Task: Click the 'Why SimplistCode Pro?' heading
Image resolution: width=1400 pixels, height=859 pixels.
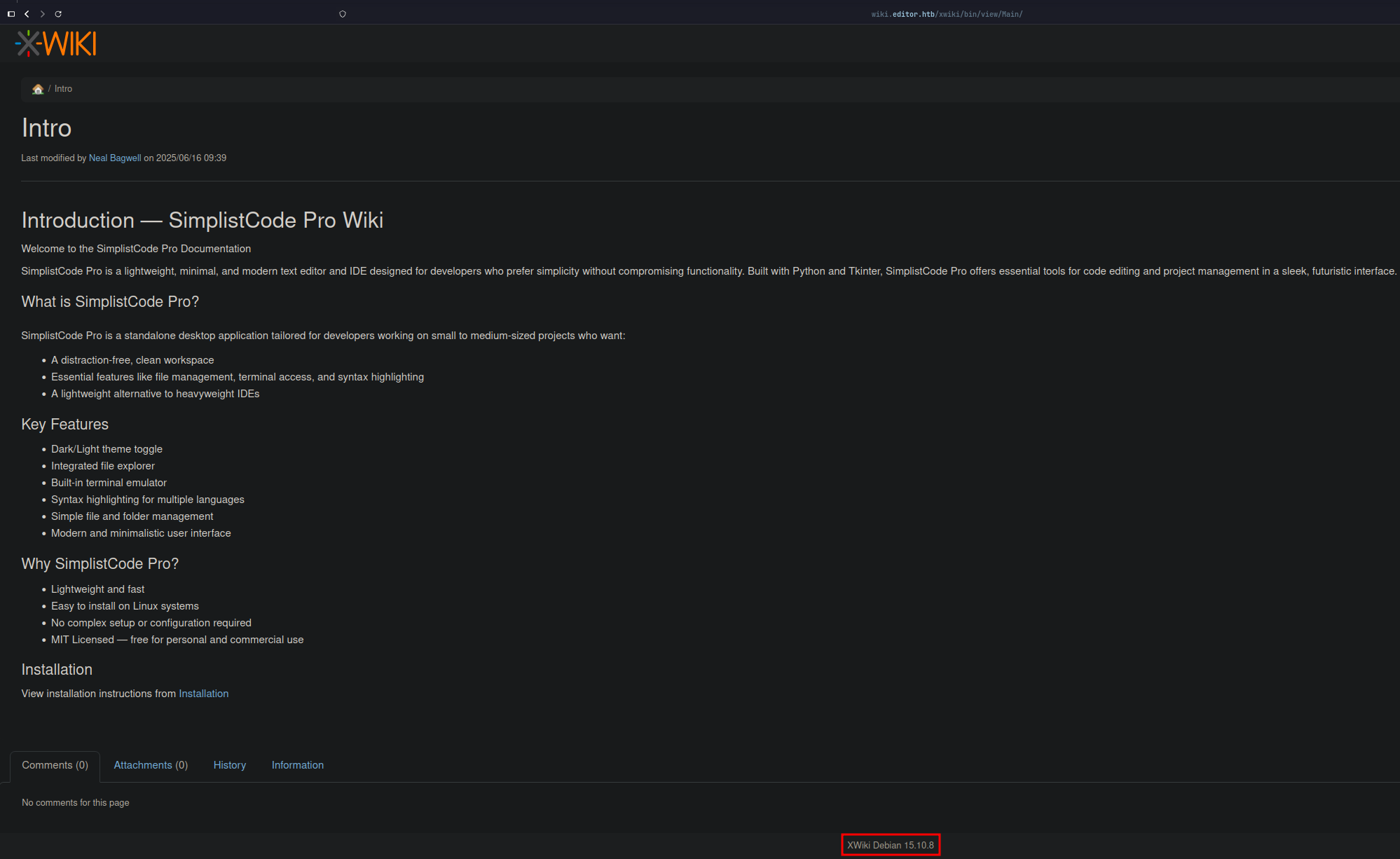Action: pyautogui.click(x=100, y=564)
